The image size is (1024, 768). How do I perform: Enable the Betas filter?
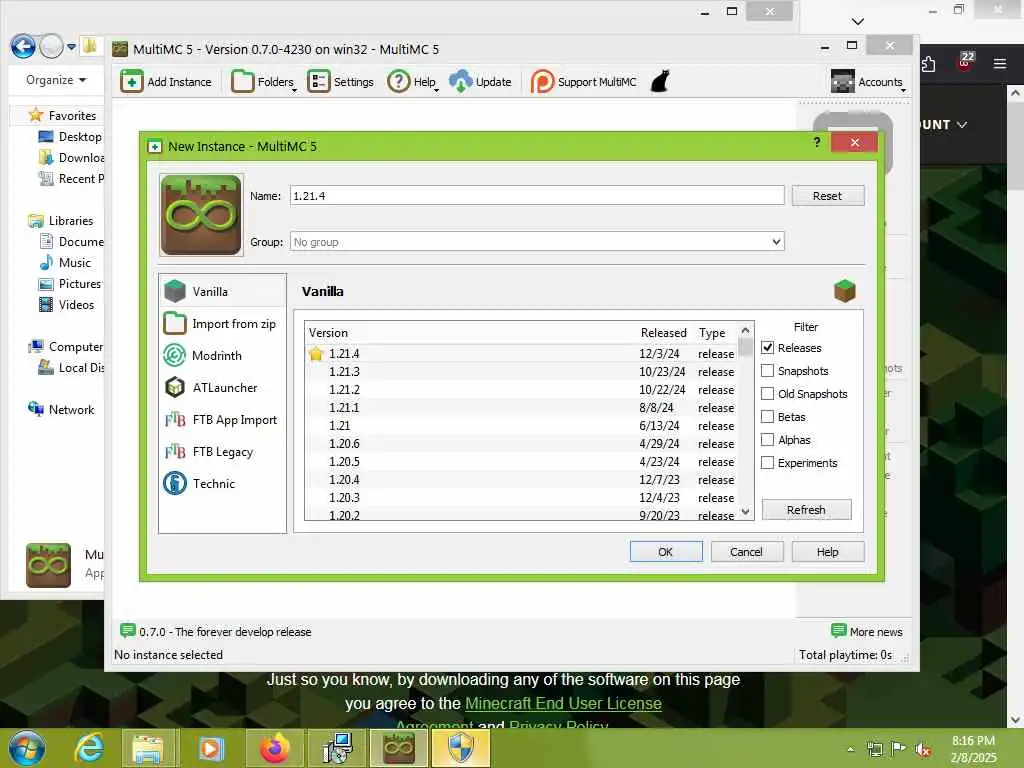coord(768,416)
